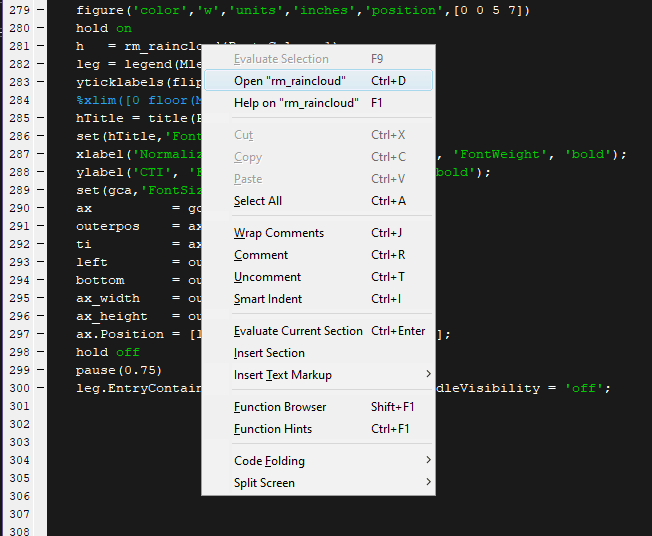The image size is (652, 536).
Task: Choose the Comment menu entry
Action: click(261, 255)
